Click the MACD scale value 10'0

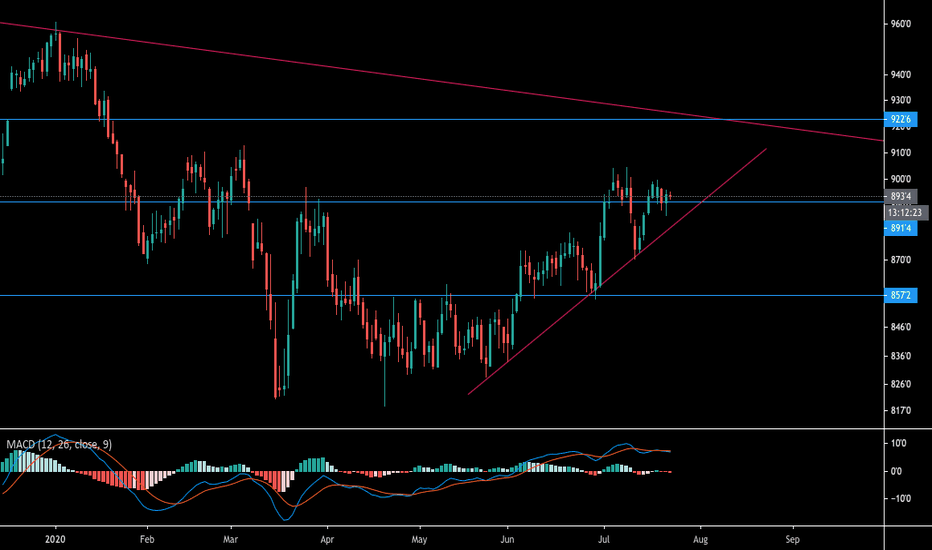pos(898,444)
